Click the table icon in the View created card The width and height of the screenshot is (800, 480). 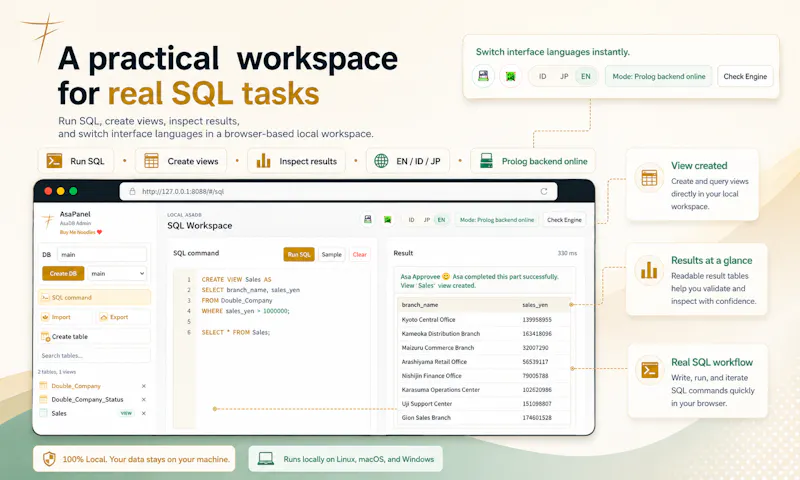point(649,178)
